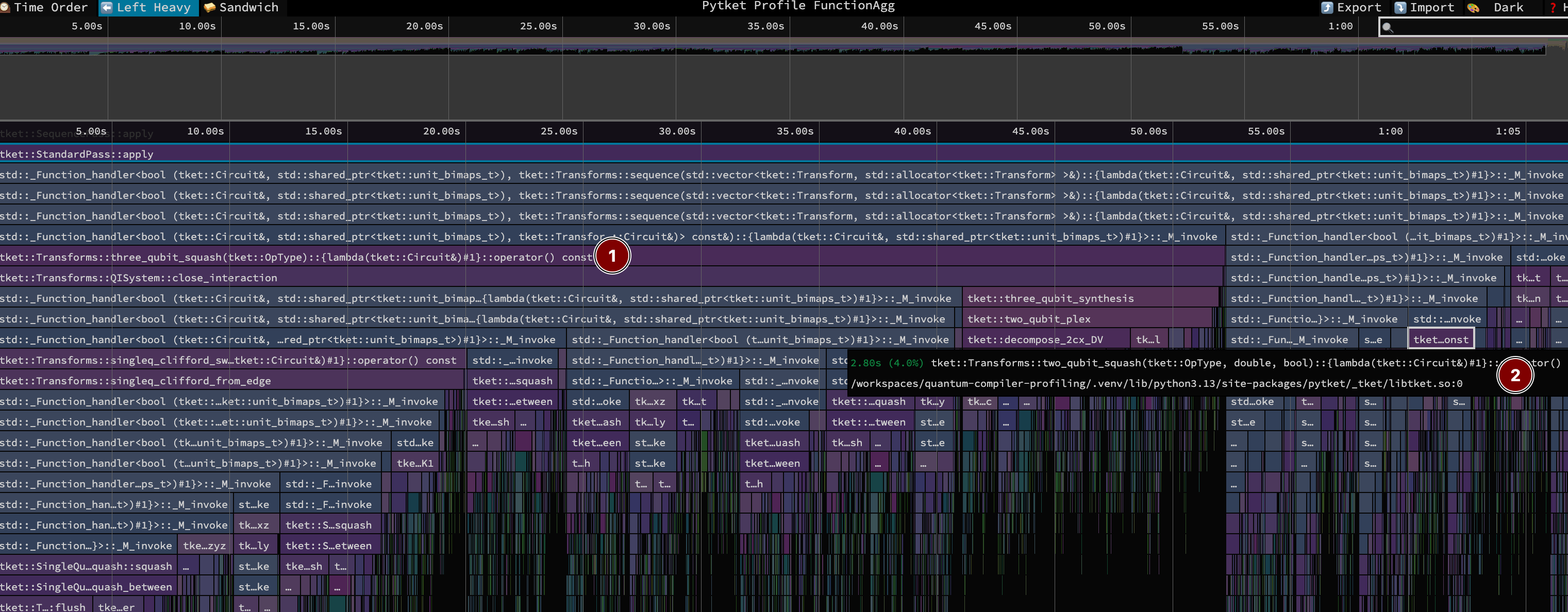Viewport: 1568px width, 612px height.
Task: Click the red question mark help icon
Action: tap(1553, 7)
